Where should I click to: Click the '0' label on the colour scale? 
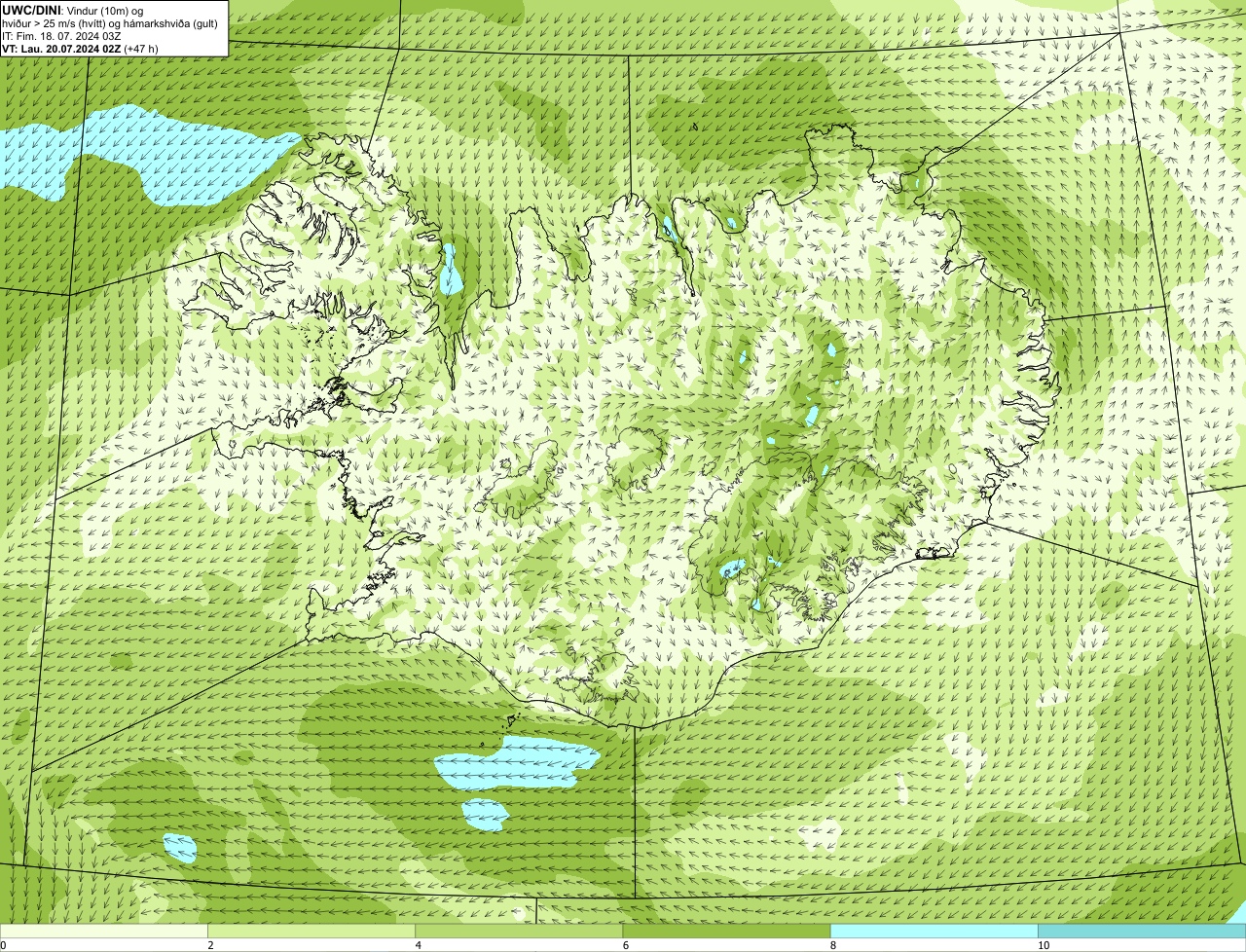3,946
